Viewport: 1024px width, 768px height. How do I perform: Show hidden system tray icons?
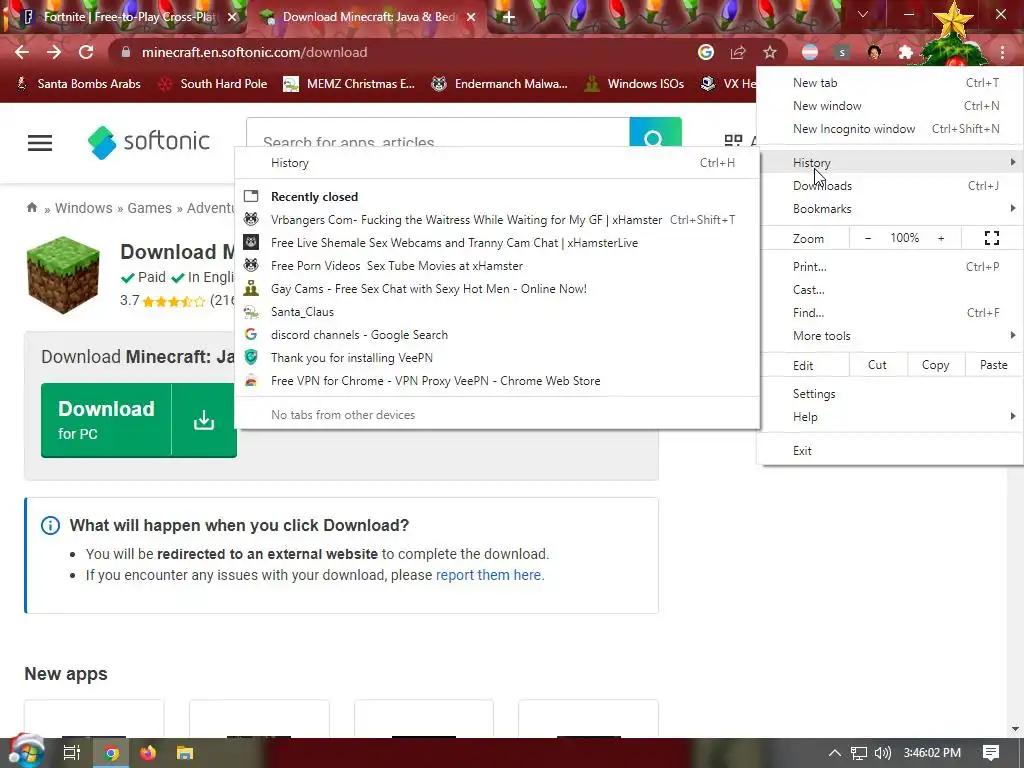coord(835,753)
